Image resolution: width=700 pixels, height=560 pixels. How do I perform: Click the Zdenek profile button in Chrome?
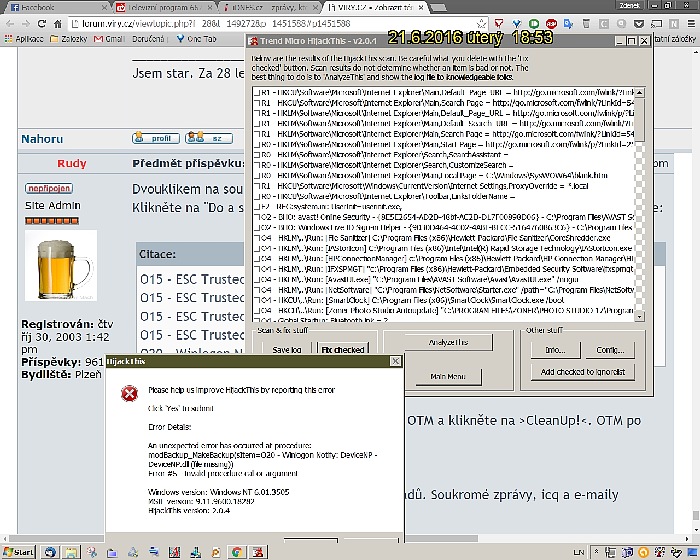click(629, 5)
